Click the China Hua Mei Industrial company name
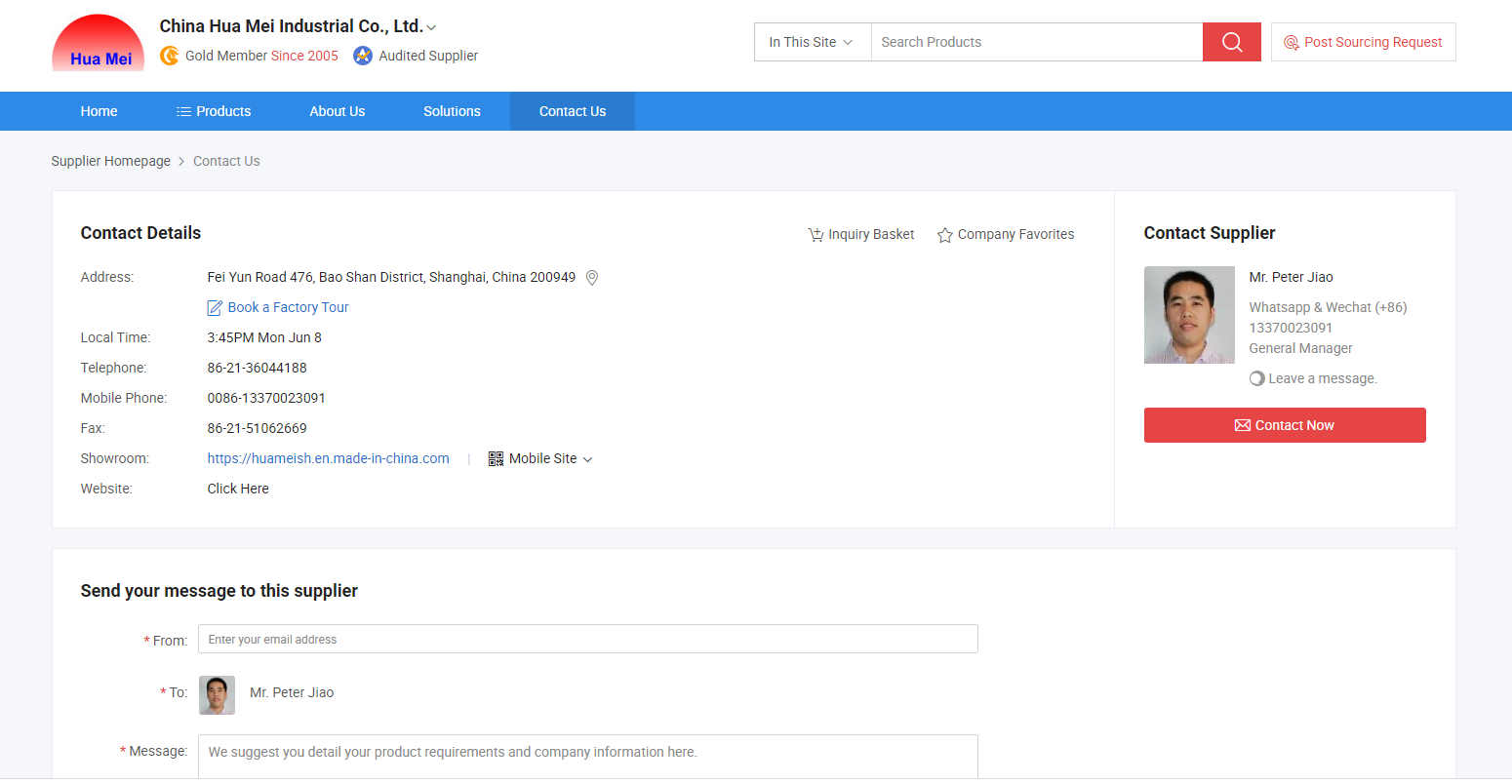 pyautogui.click(x=292, y=26)
